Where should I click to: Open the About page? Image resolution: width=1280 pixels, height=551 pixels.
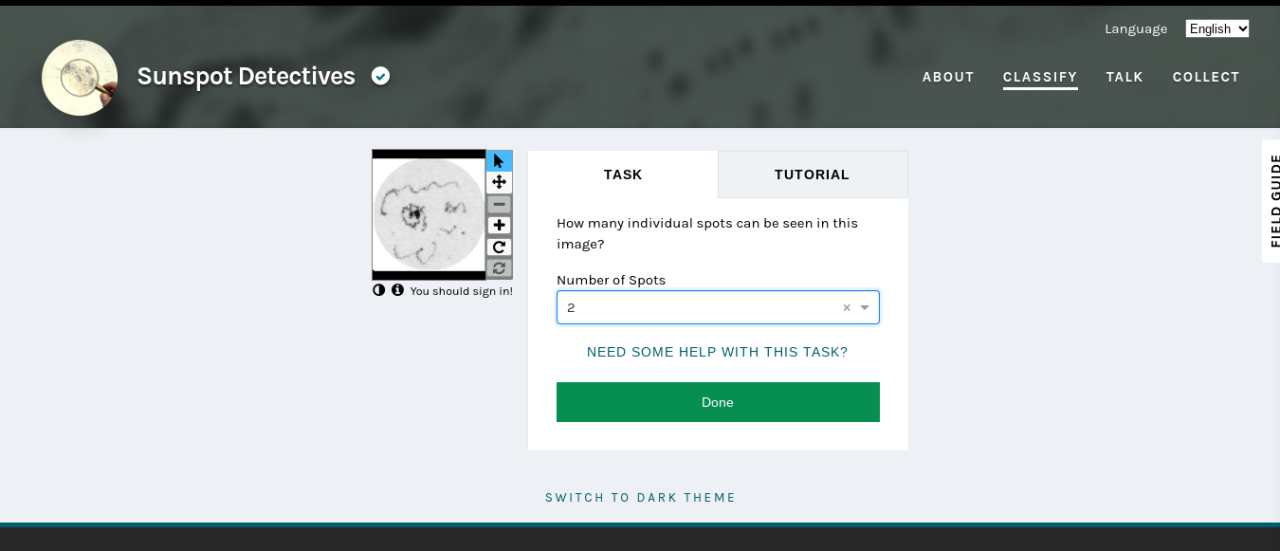pyautogui.click(x=948, y=77)
